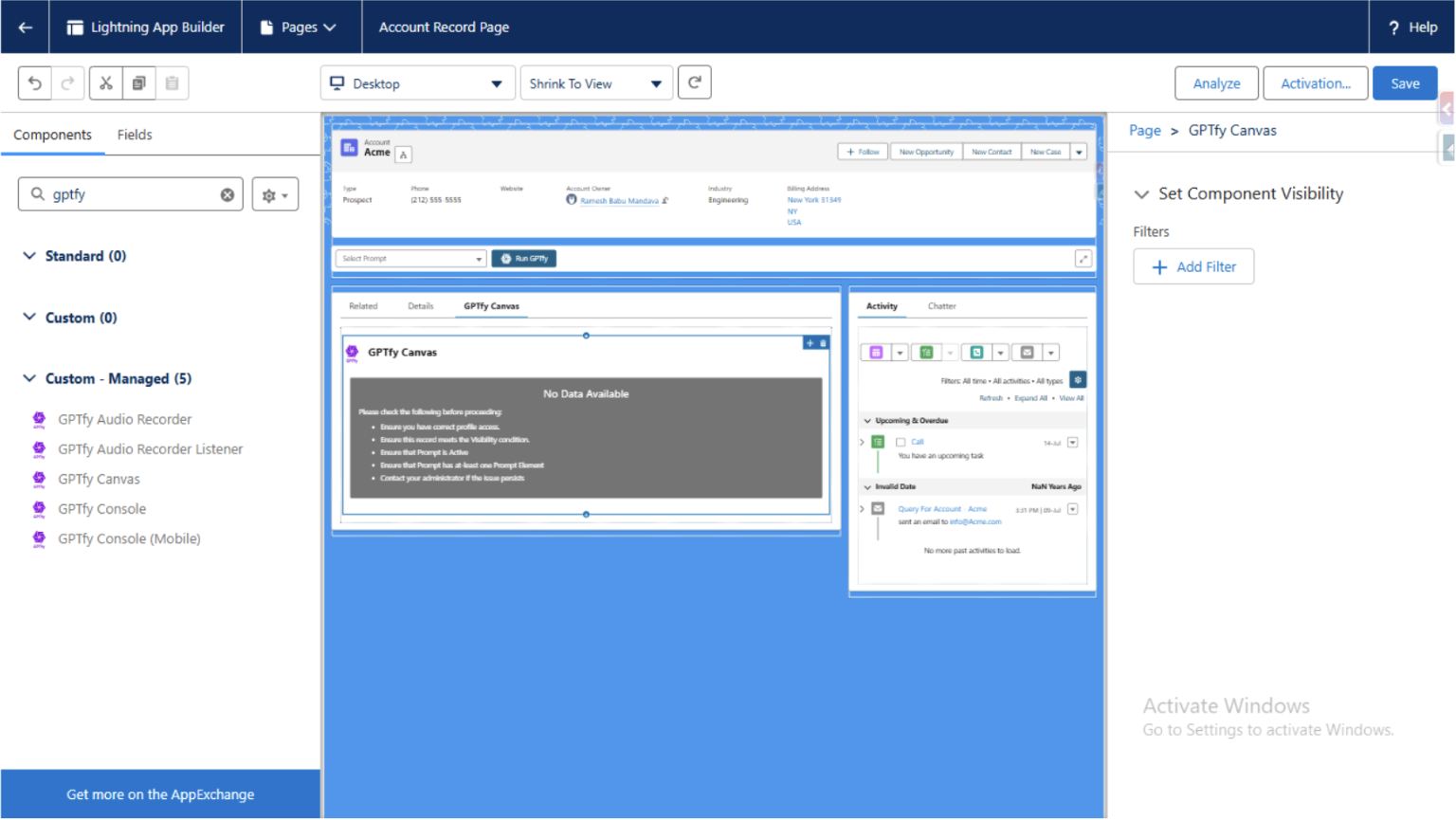The height and width of the screenshot is (821, 1456).
Task: Check the Call task checkbox
Action: 901,443
